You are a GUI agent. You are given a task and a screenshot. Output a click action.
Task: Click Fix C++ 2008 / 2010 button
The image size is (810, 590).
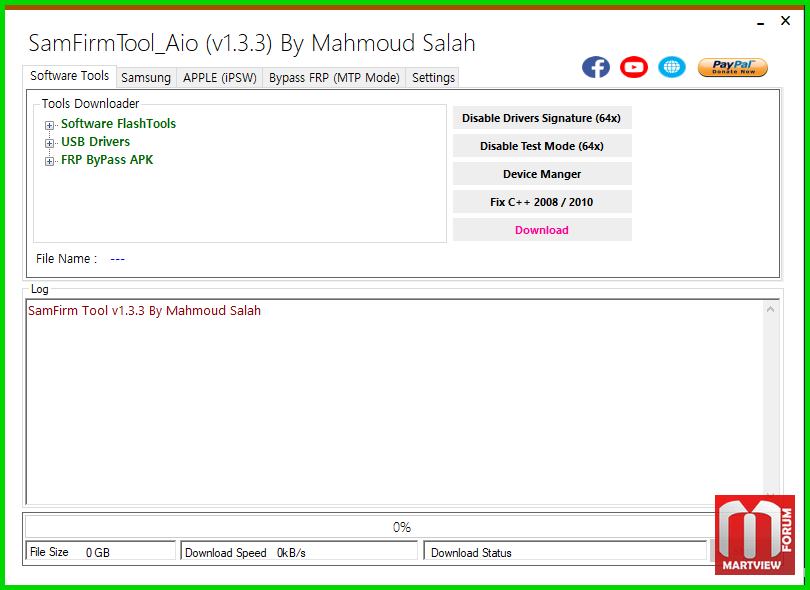click(542, 202)
